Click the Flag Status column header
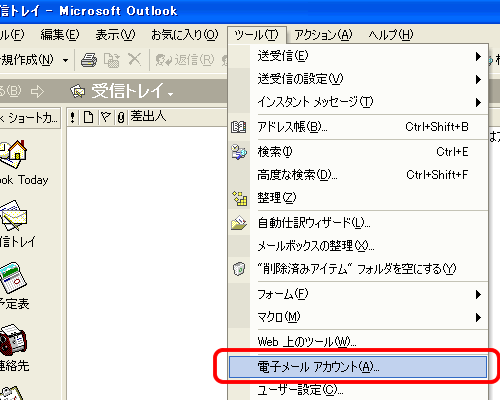The width and height of the screenshot is (500, 400). pos(106,117)
